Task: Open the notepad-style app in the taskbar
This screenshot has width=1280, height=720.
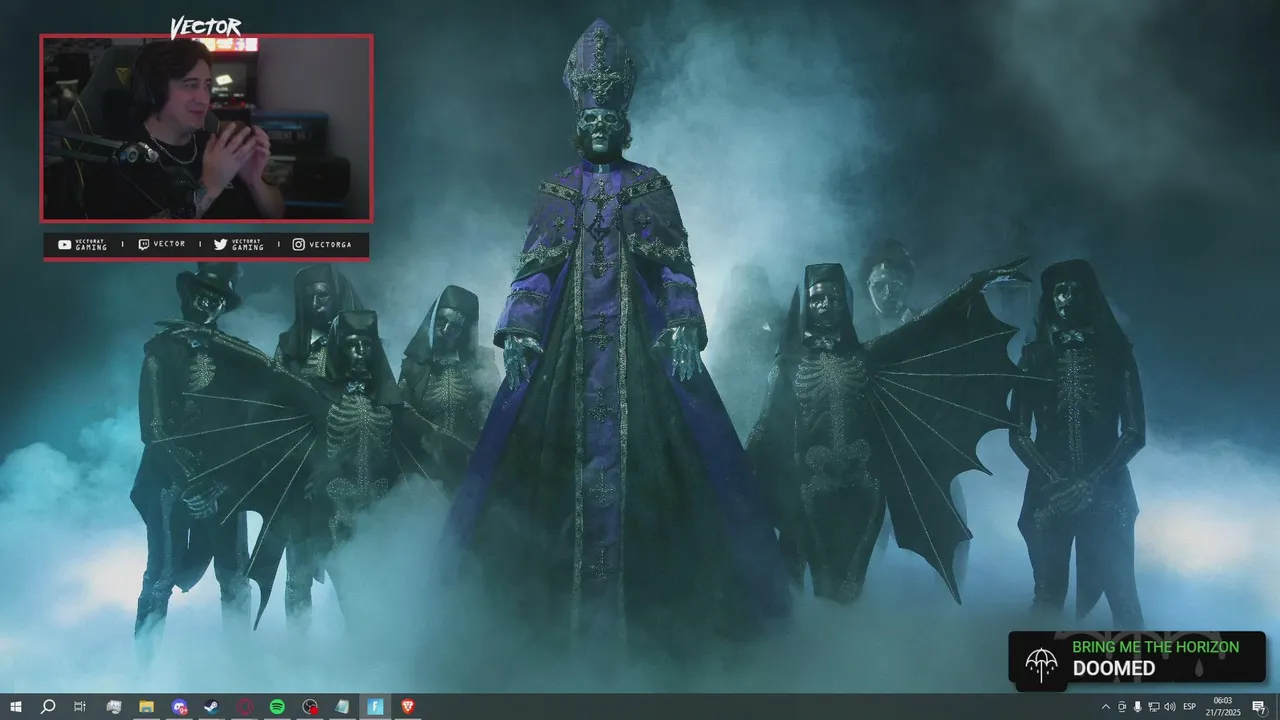Action: (x=342, y=707)
